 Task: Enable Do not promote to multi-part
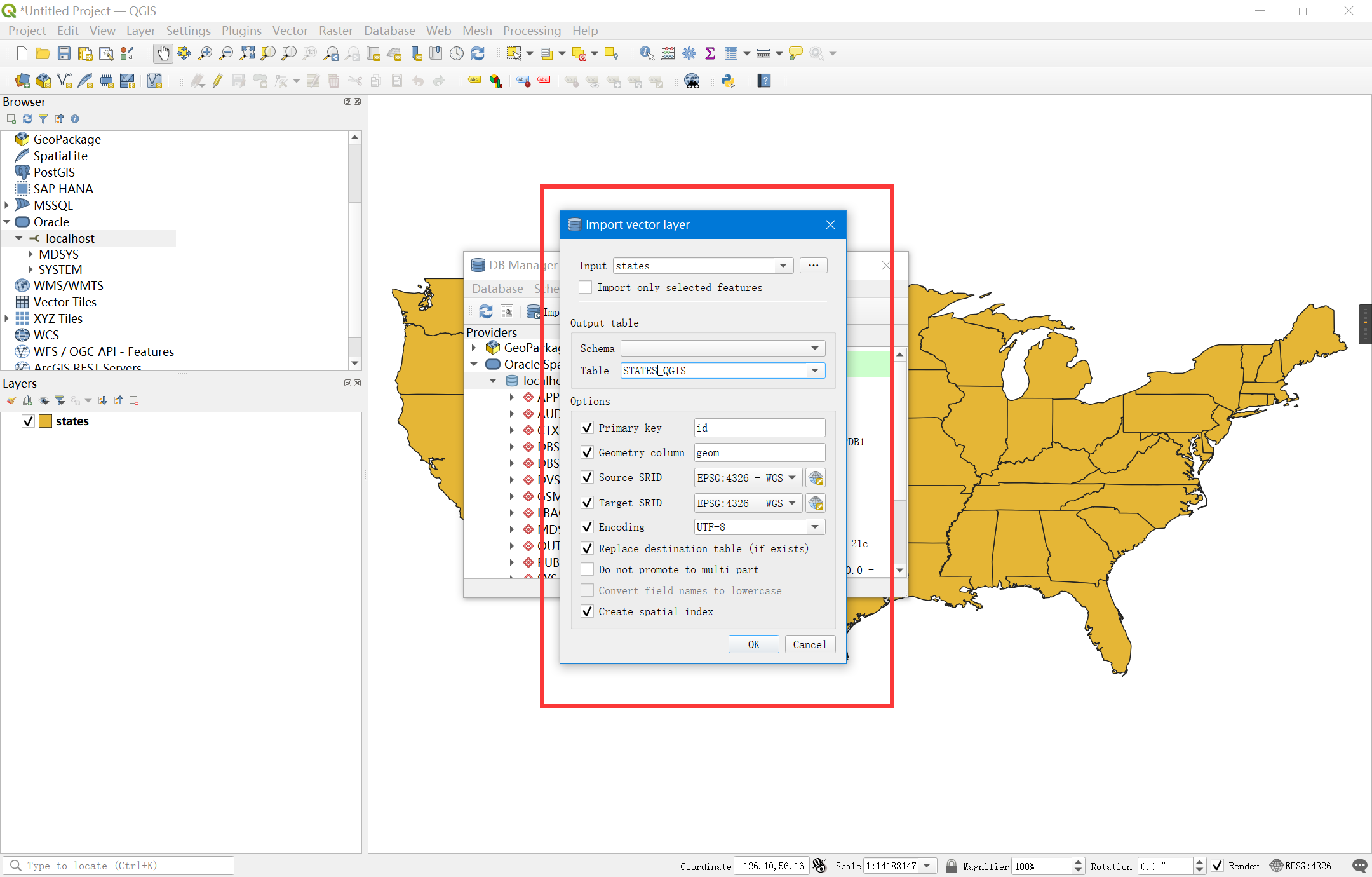(588, 569)
